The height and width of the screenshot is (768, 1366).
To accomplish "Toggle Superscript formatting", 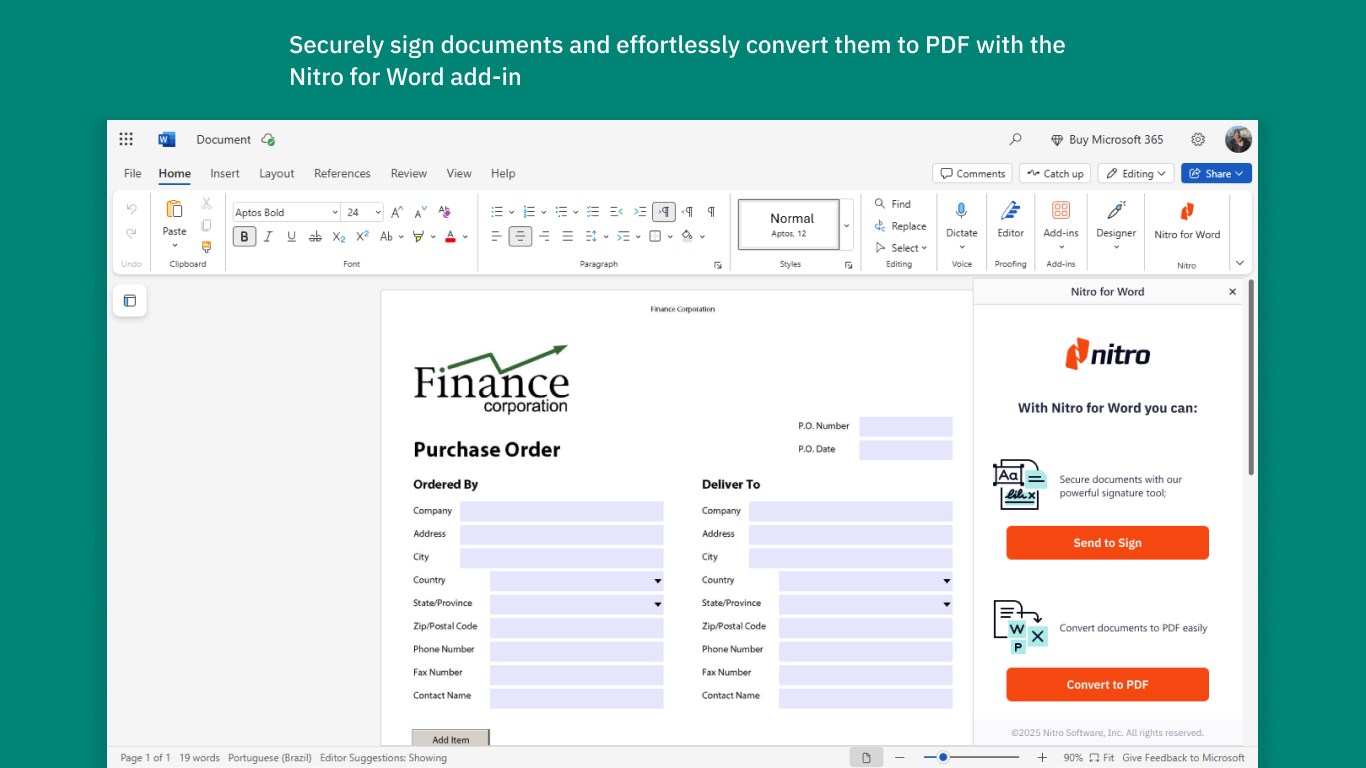I will point(362,236).
